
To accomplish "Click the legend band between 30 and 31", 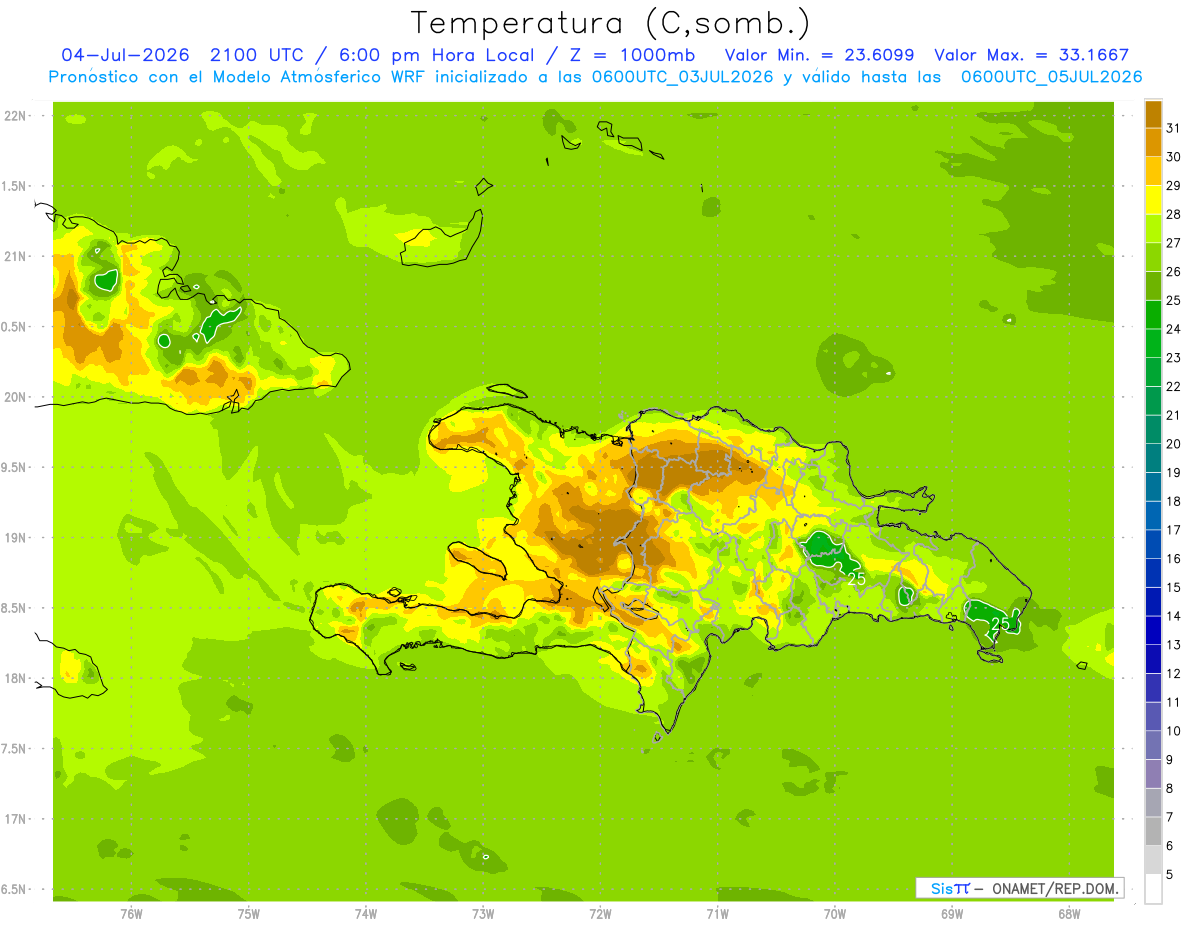I will (1153, 143).
